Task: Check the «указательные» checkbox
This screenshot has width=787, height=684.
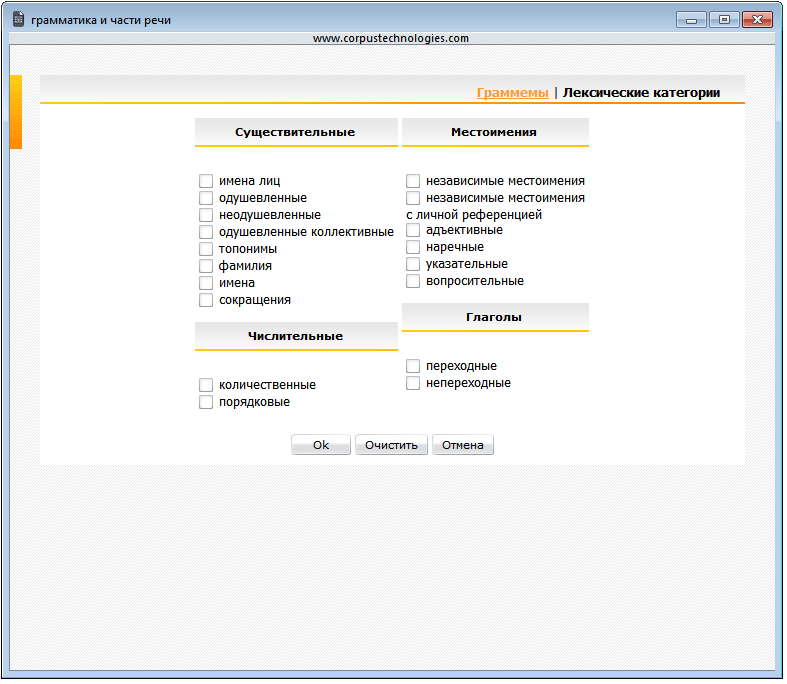Action: point(413,264)
